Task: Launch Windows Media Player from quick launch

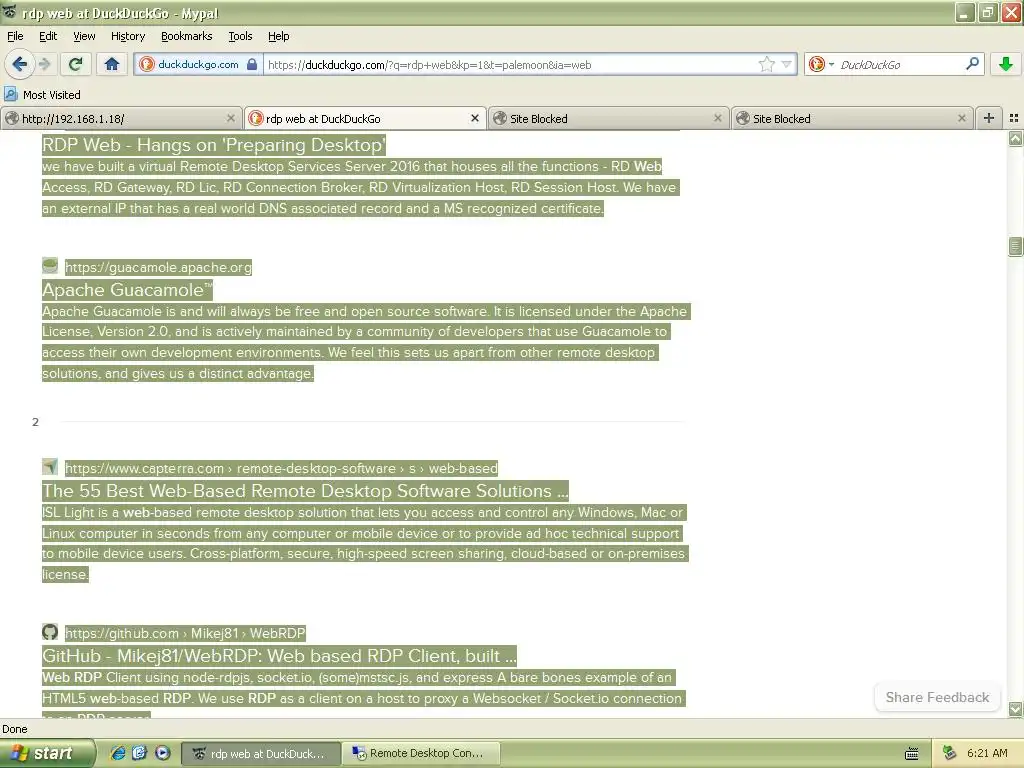Action: pyautogui.click(x=163, y=753)
